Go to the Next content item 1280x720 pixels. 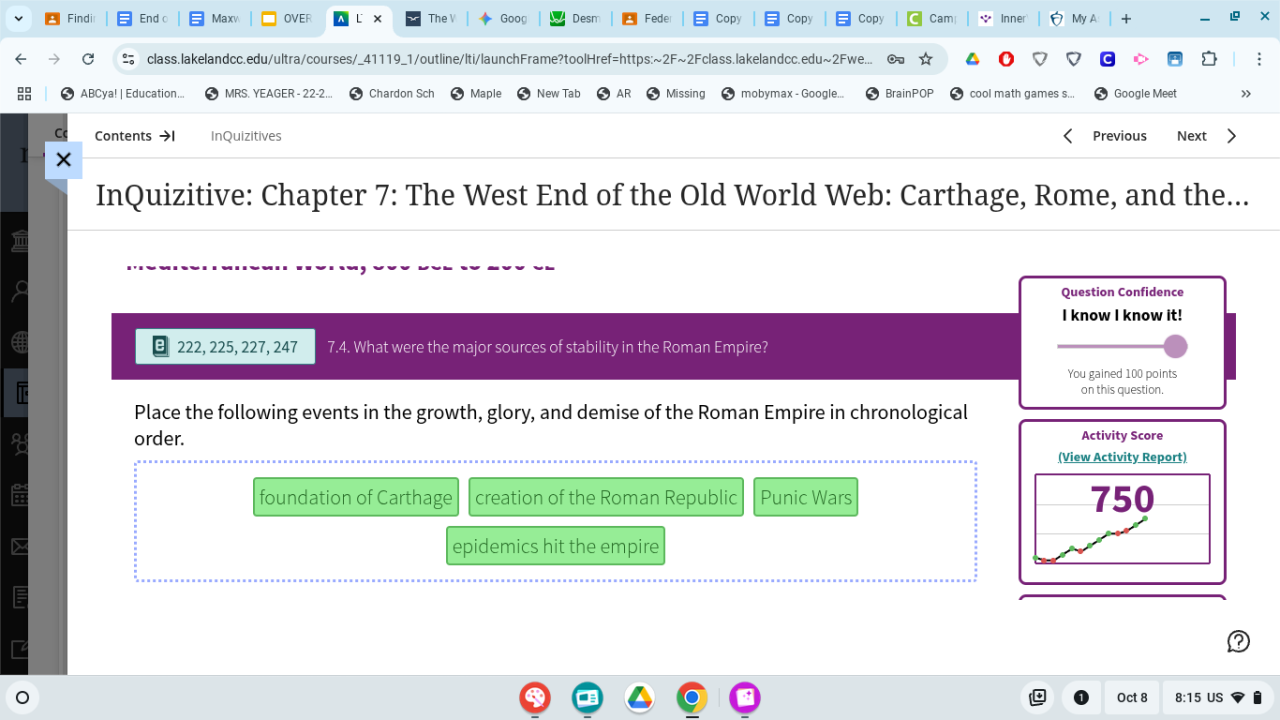point(1207,136)
